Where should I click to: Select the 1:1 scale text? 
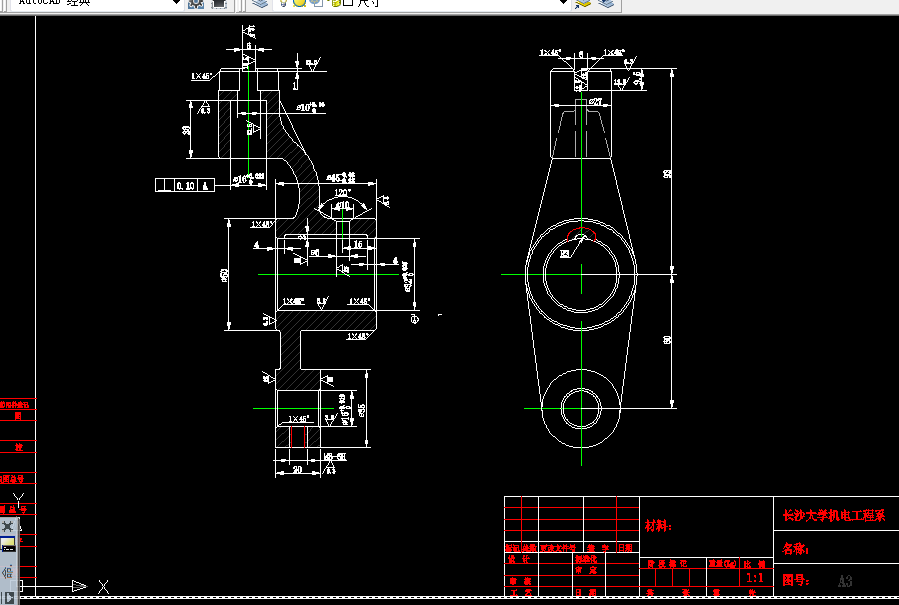(755, 578)
